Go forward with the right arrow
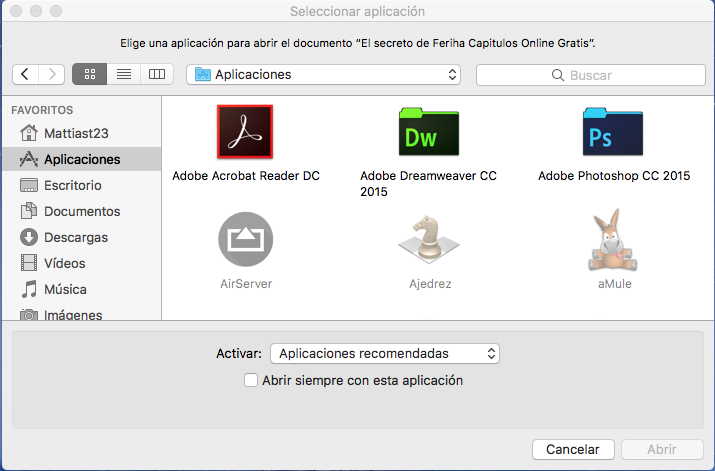715x471 pixels. [x=52, y=74]
